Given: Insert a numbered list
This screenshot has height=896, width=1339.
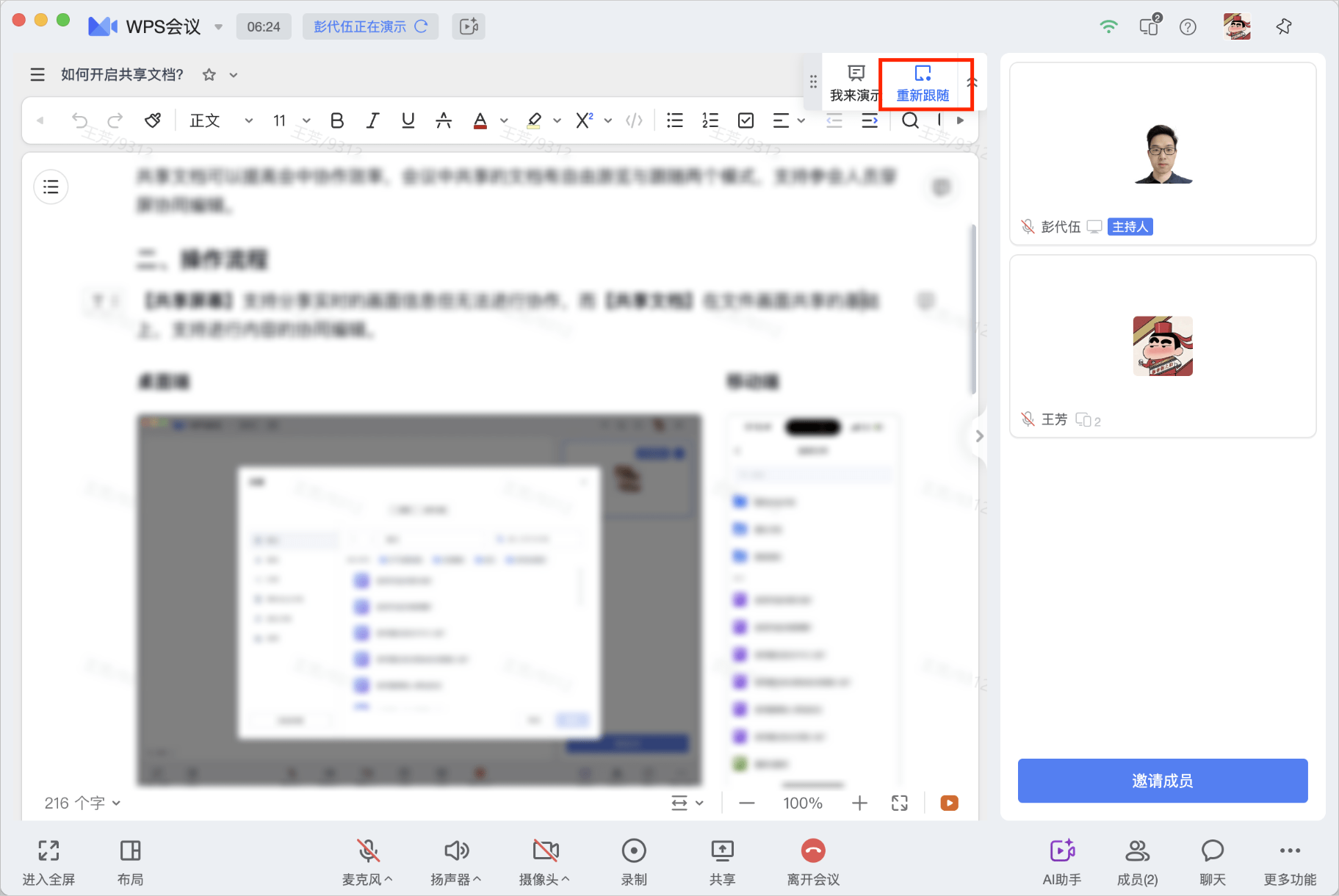Looking at the screenshot, I should [710, 120].
